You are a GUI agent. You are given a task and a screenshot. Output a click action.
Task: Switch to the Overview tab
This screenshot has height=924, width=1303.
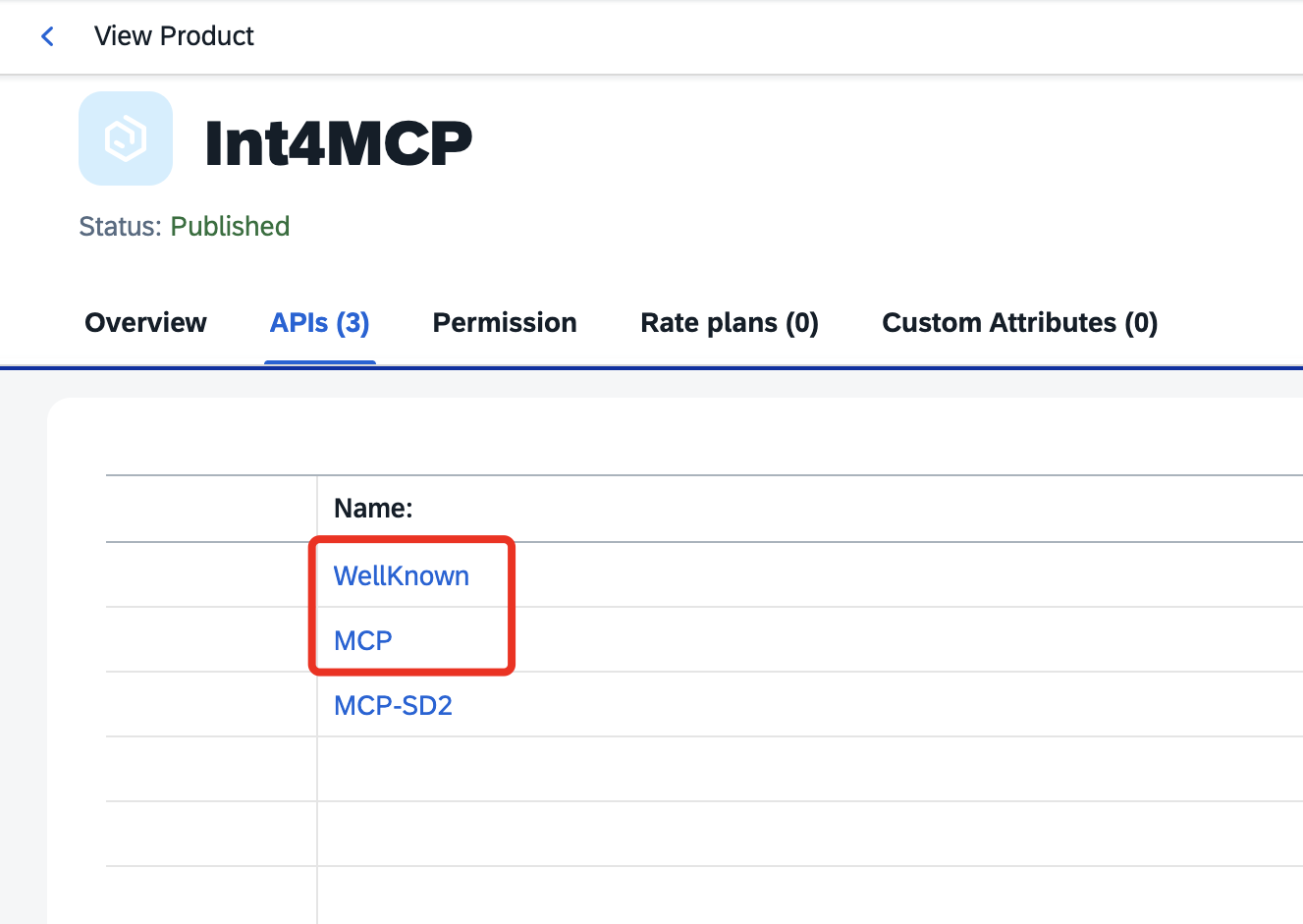(145, 323)
